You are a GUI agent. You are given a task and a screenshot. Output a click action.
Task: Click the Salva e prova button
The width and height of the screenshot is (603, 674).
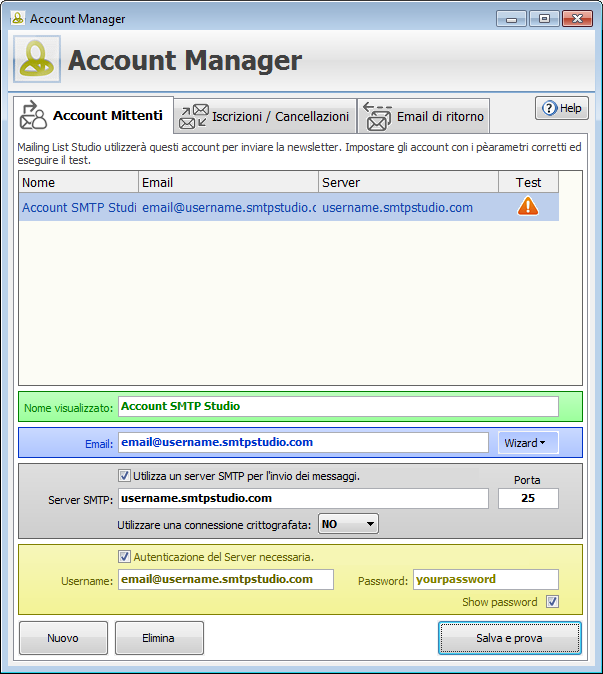click(x=510, y=637)
